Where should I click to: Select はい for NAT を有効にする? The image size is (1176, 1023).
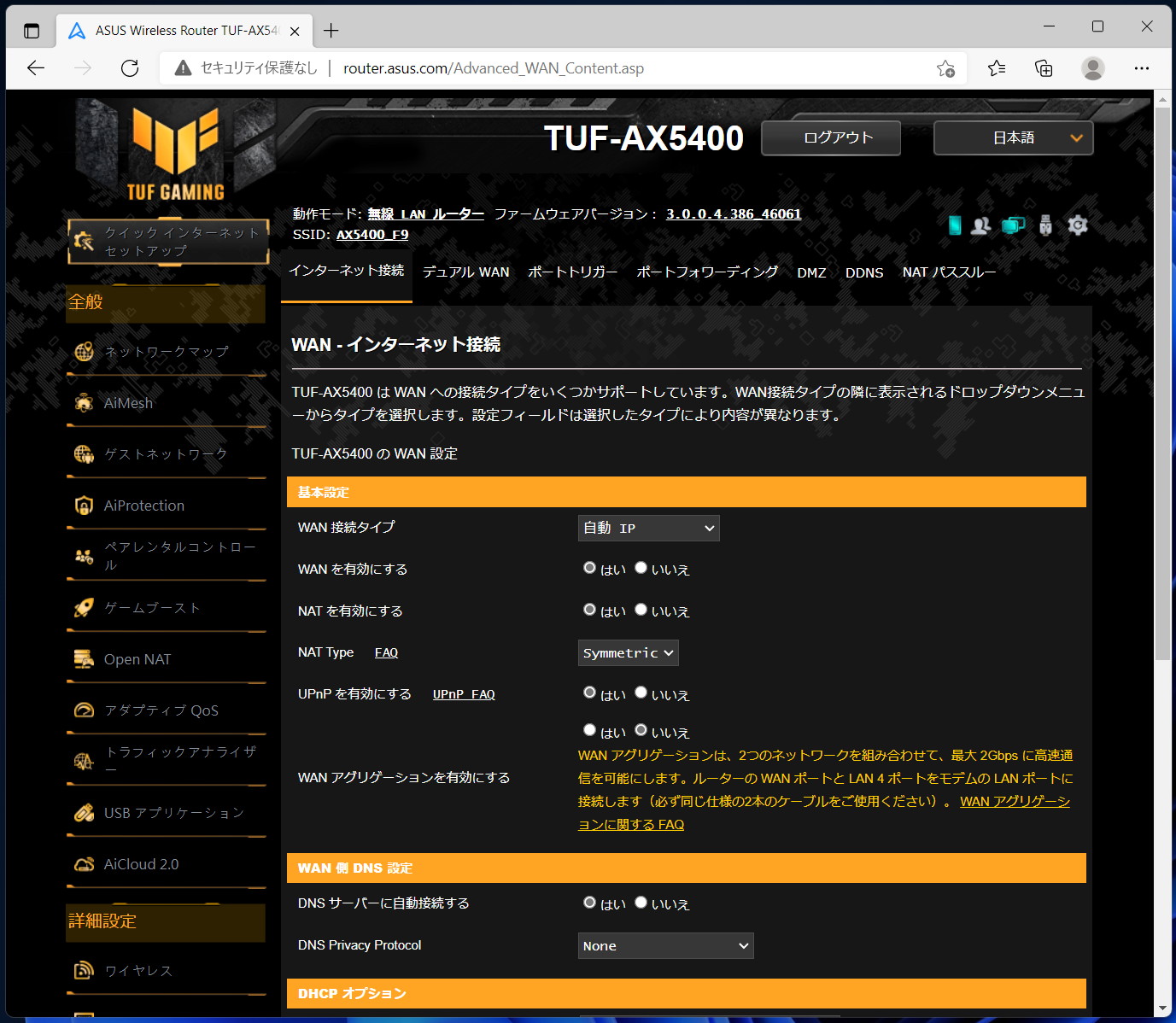coord(589,610)
